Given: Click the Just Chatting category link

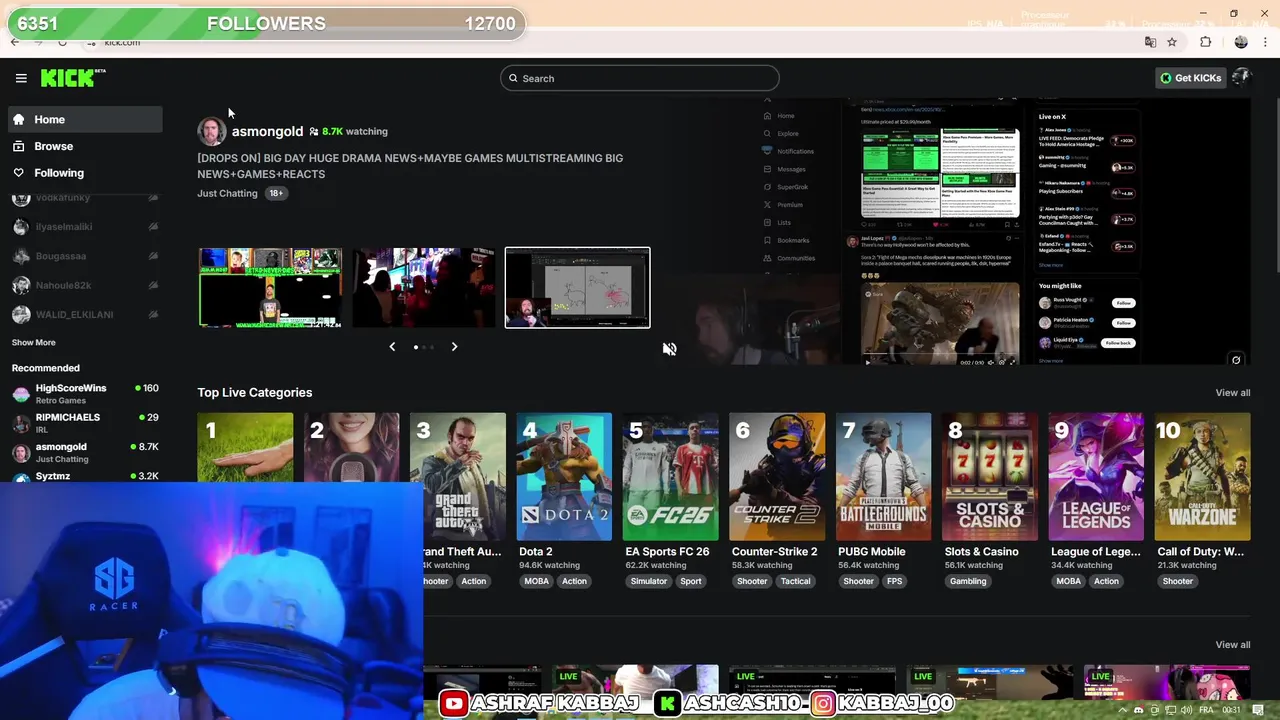Looking at the screenshot, I should pyautogui.click(x=227, y=193).
